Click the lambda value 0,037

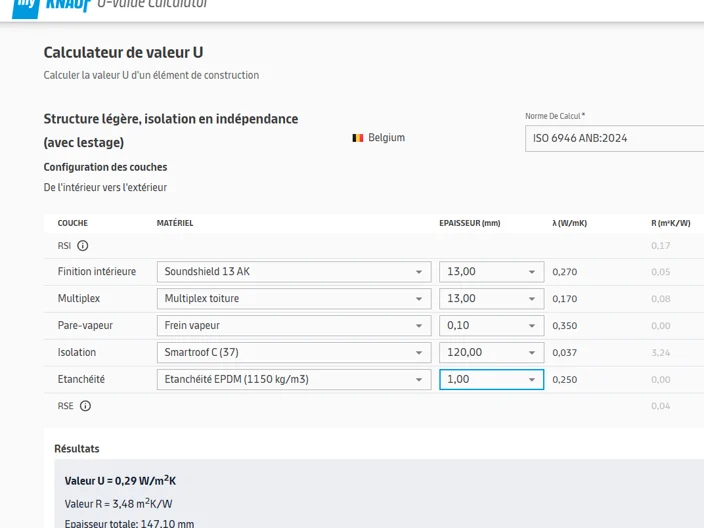click(x=565, y=352)
